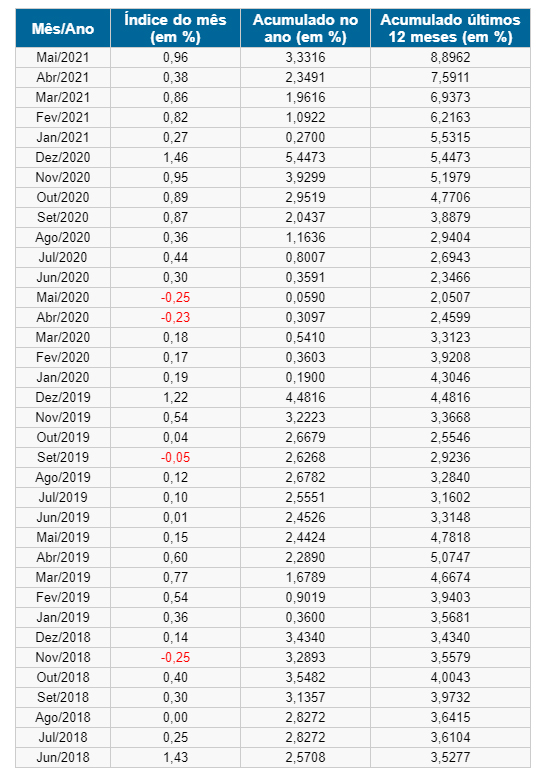Screen dimensions: 543x777
Task: Click the red -0,25 value for Nov/2018
Action: [175, 658]
